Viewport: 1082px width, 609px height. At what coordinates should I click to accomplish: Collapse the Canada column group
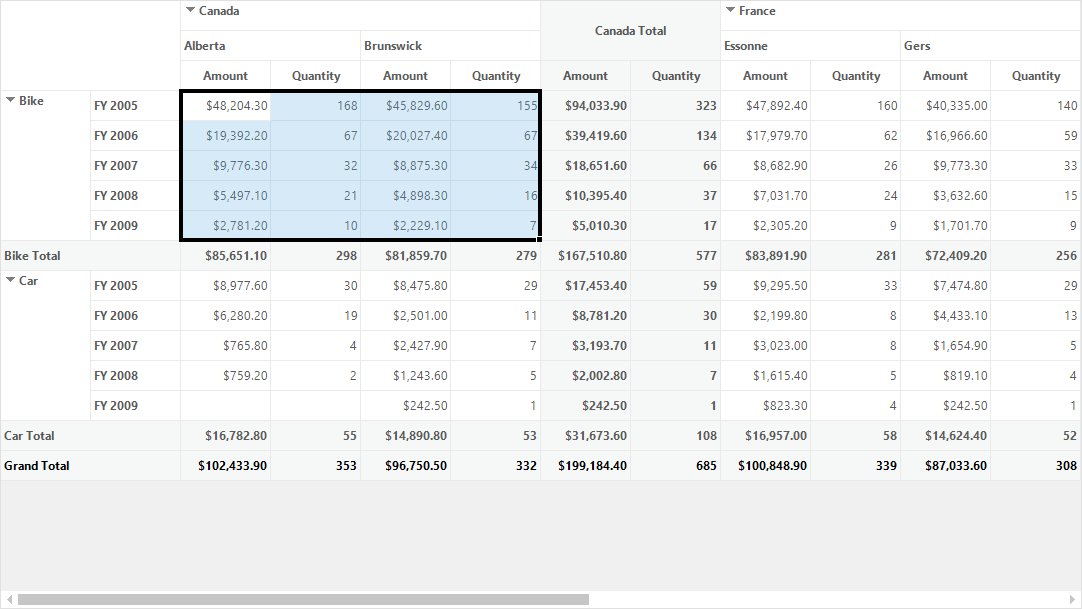click(190, 10)
